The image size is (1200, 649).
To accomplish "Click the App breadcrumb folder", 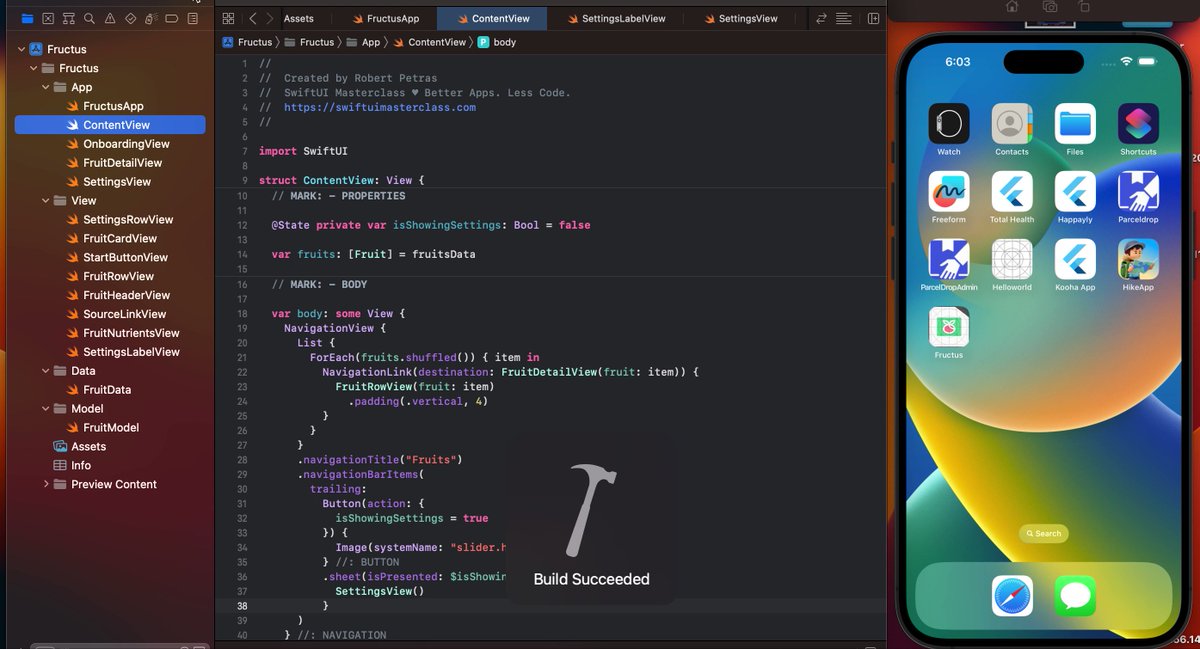I will 363,42.
